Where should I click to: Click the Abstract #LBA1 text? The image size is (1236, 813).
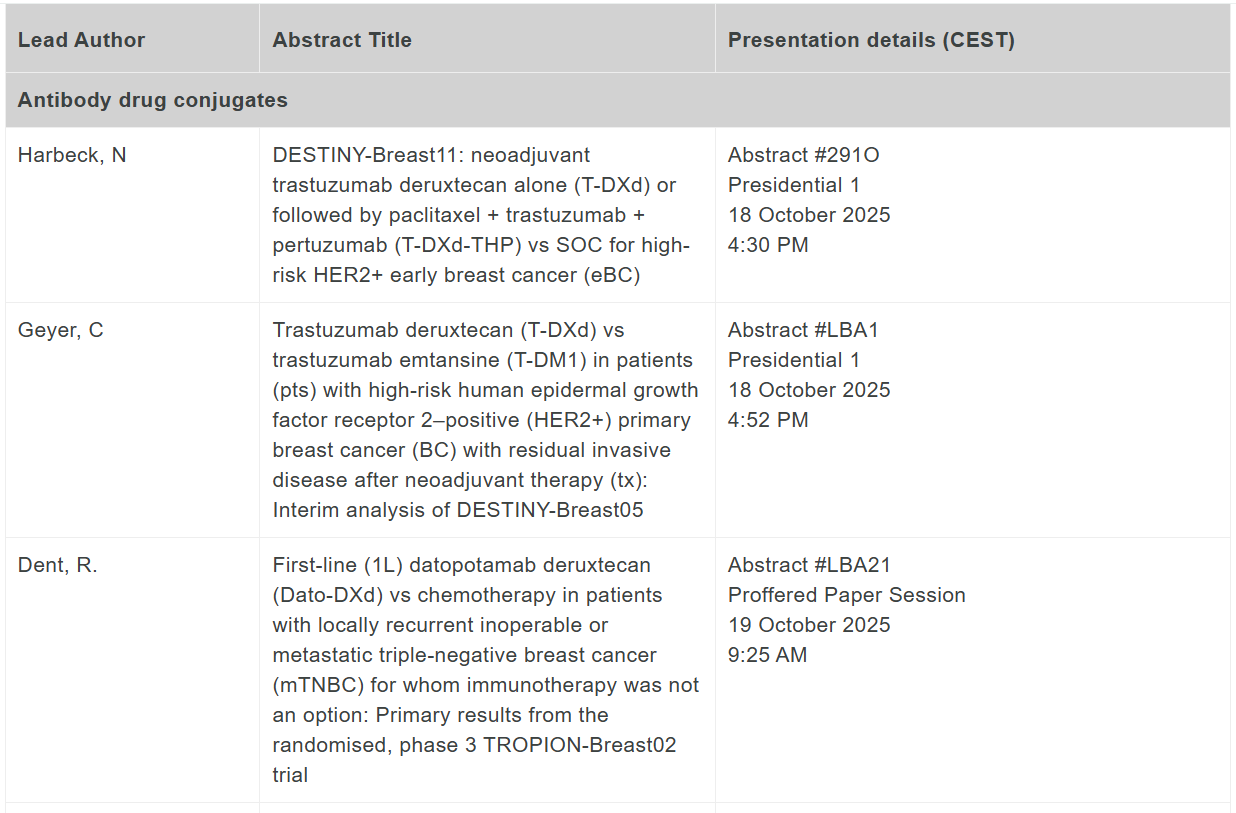click(x=803, y=330)
